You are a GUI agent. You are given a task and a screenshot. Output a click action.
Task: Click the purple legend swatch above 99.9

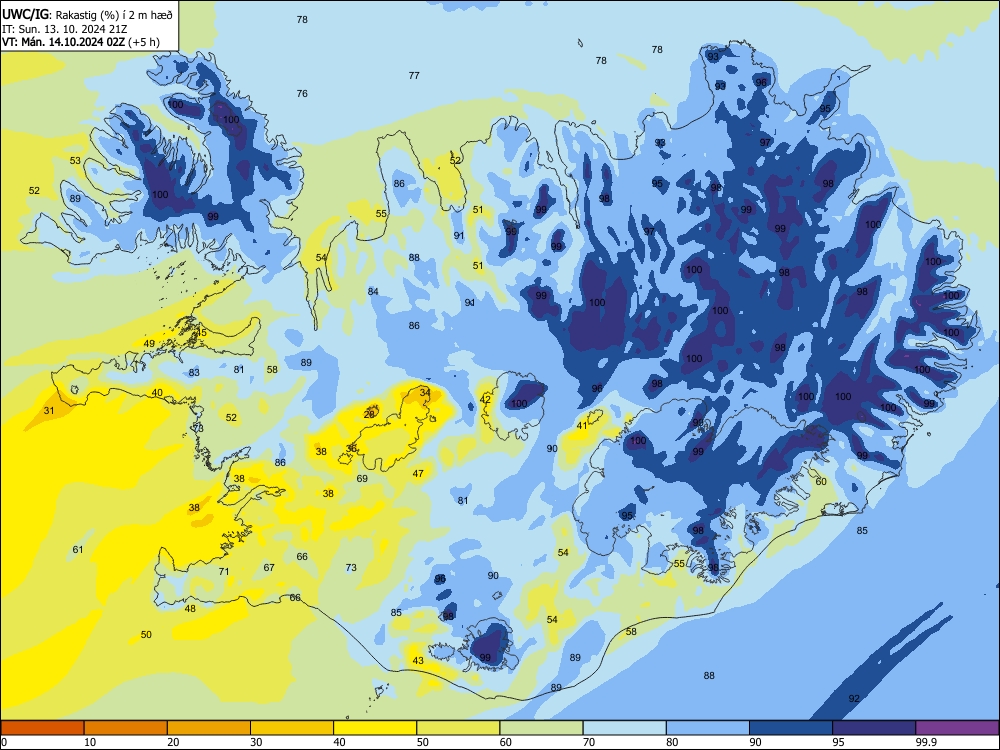pyautogui.click(x=957, y=728)
